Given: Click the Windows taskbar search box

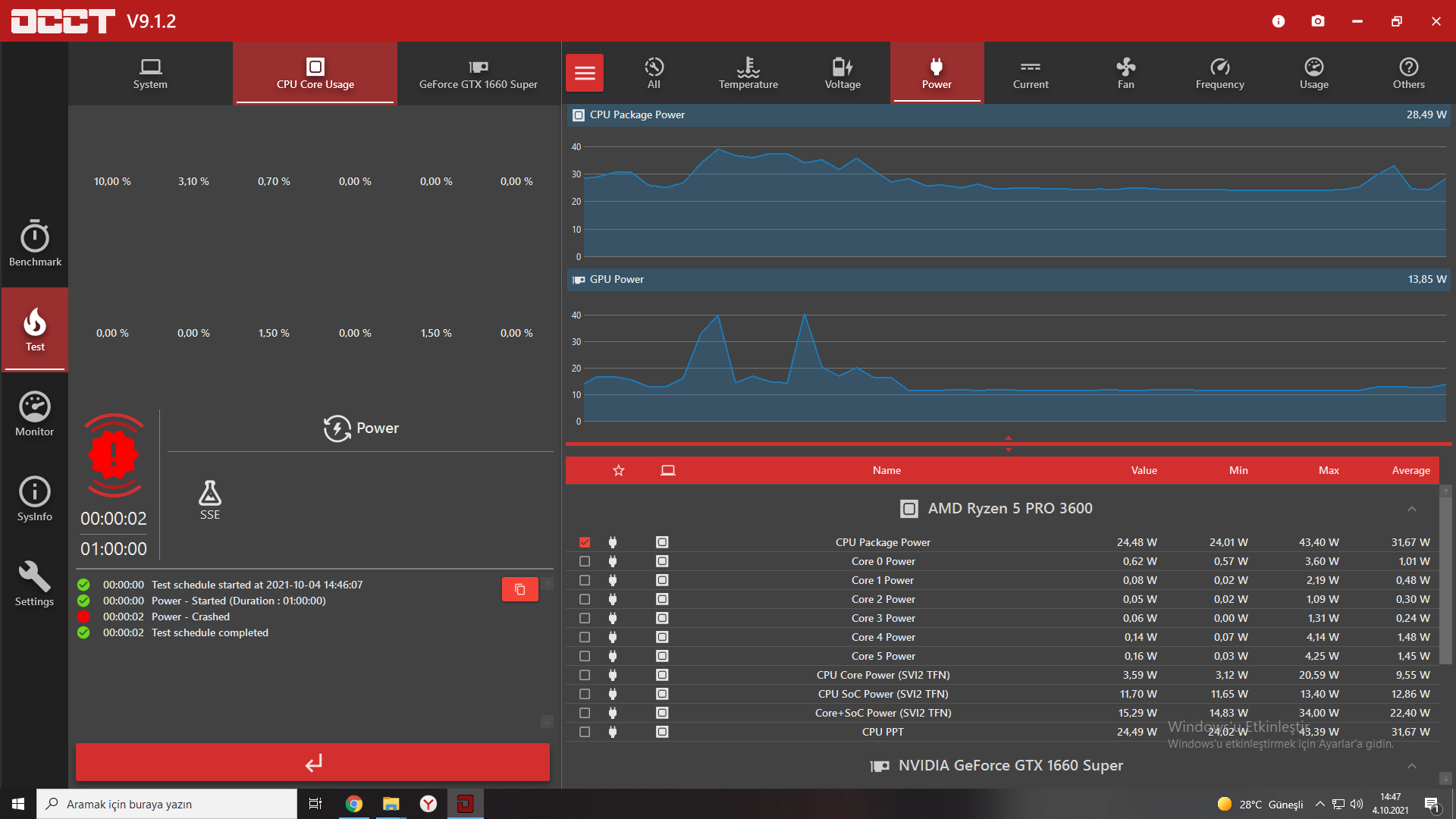Looking at the screenshot, I should pos(167,804).
